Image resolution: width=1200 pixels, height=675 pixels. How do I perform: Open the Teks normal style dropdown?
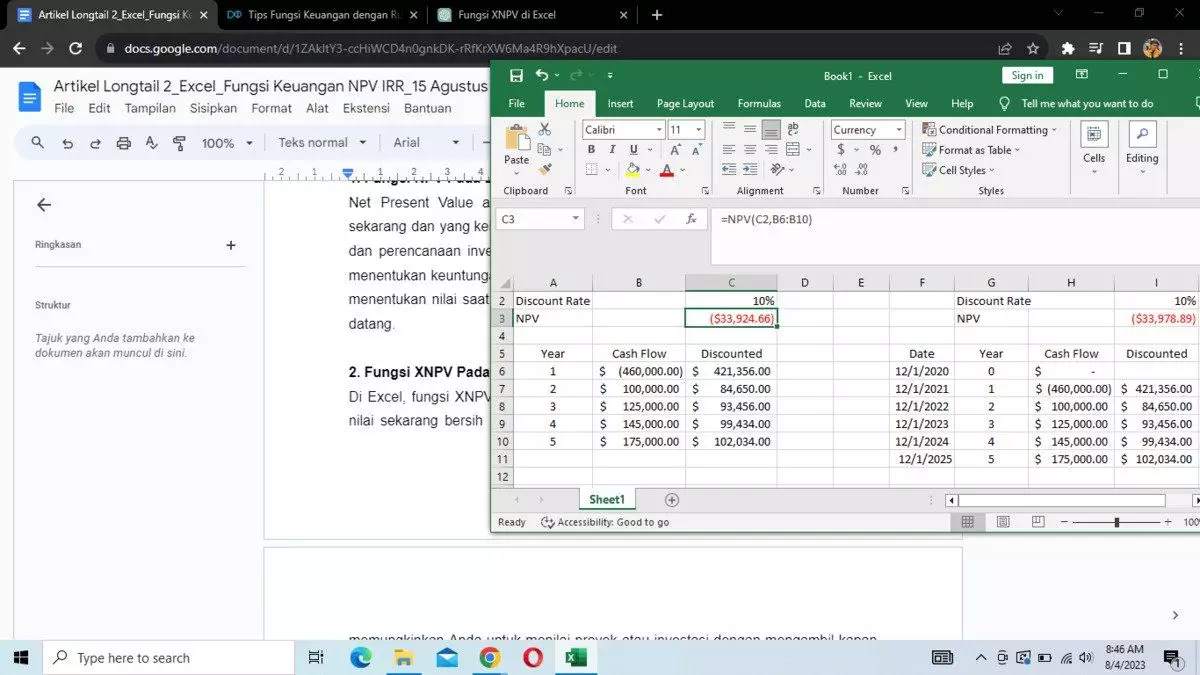(x=322, y=143)
